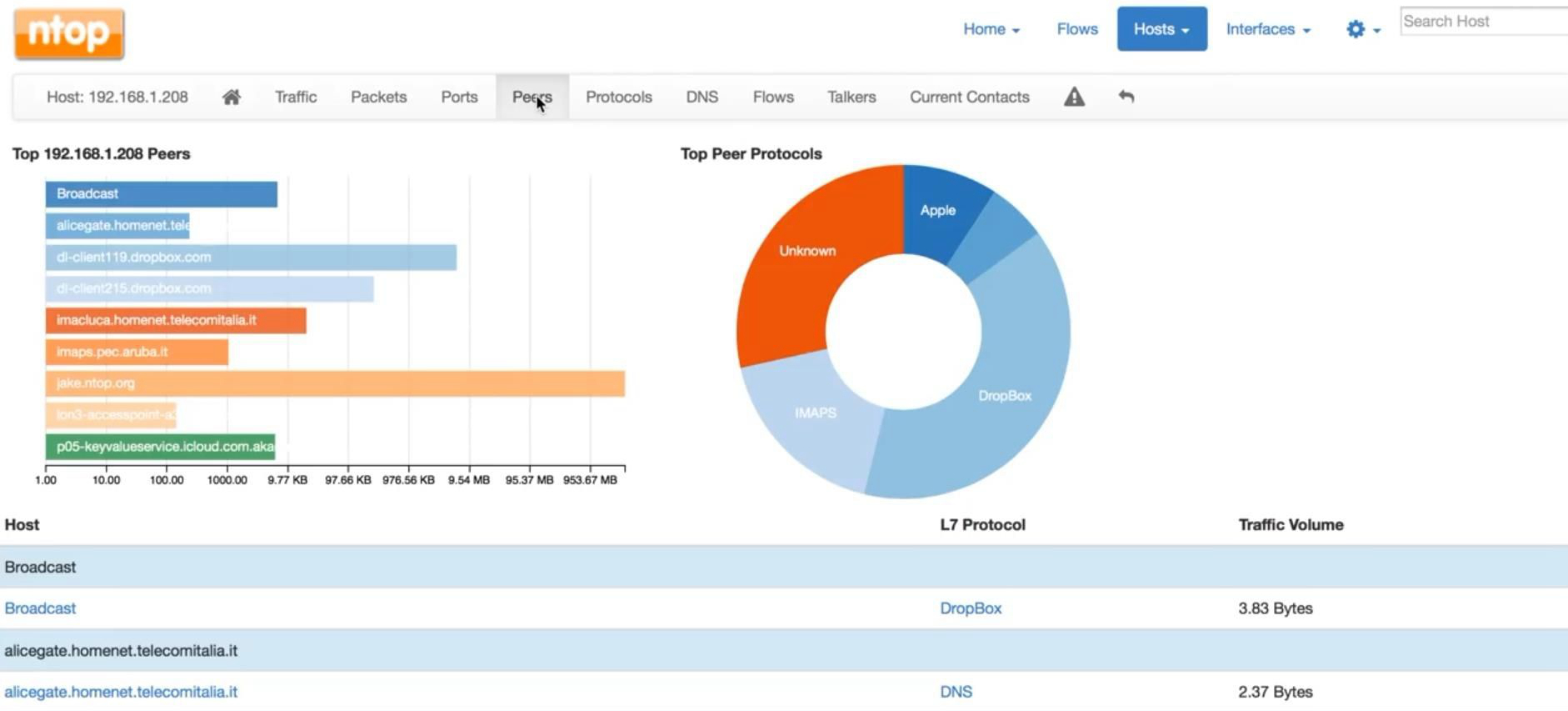Click the 9.54 MB axis label

[468, 480]
